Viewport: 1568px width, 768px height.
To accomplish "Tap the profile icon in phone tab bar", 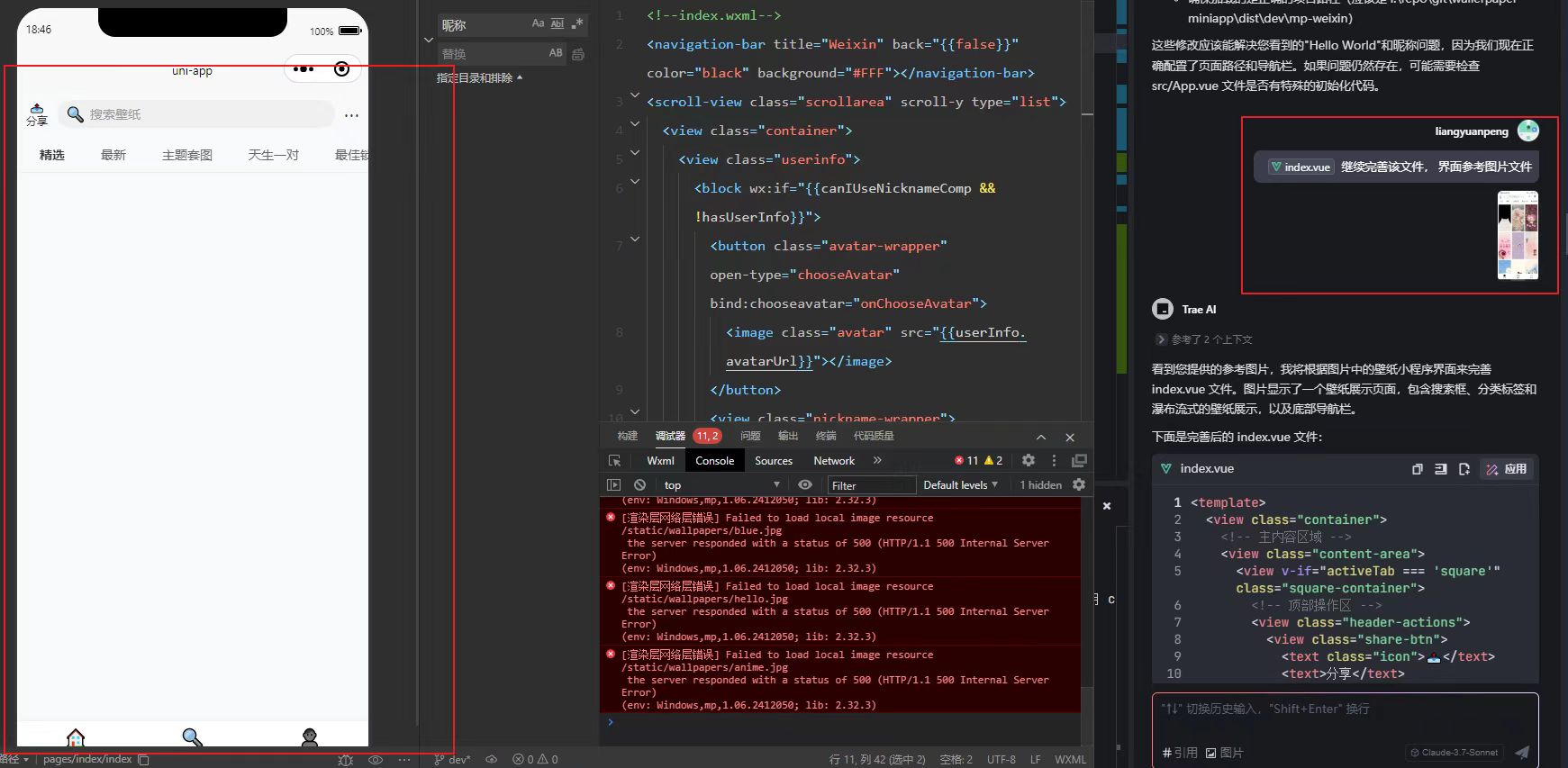I will (310, 738).
